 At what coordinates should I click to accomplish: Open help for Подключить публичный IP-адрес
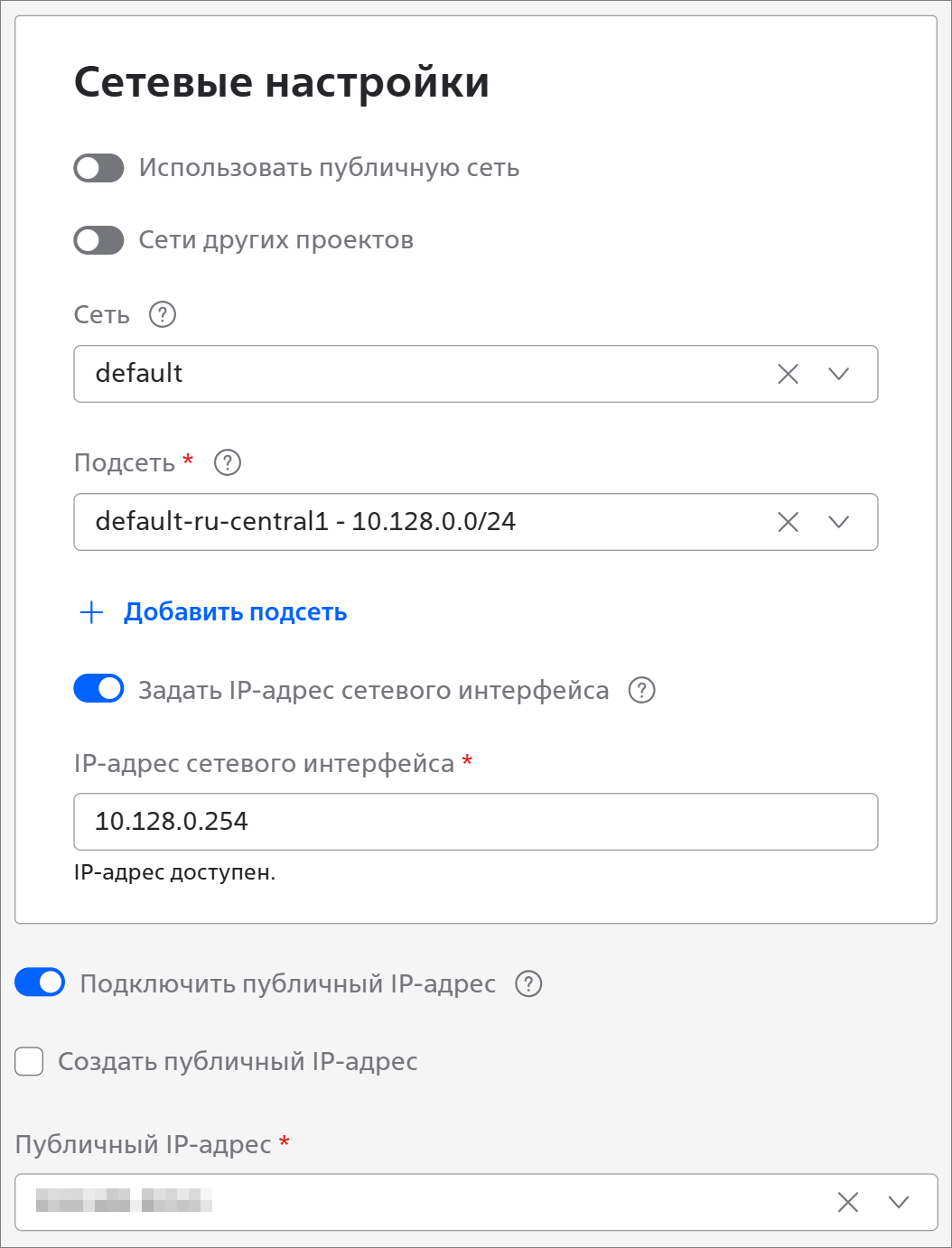[528, 983]
